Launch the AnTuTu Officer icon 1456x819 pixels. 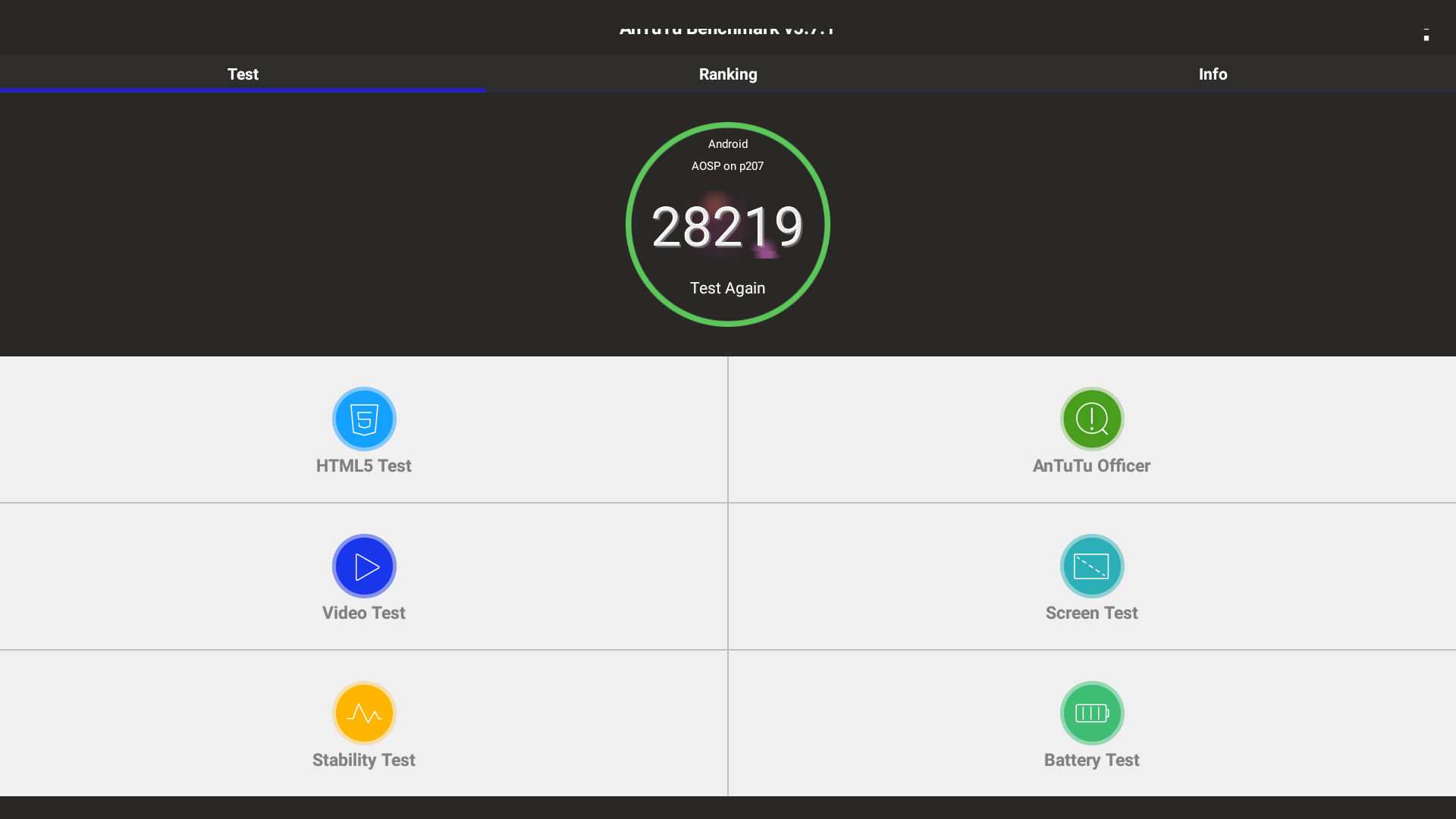click(1092, 419)
